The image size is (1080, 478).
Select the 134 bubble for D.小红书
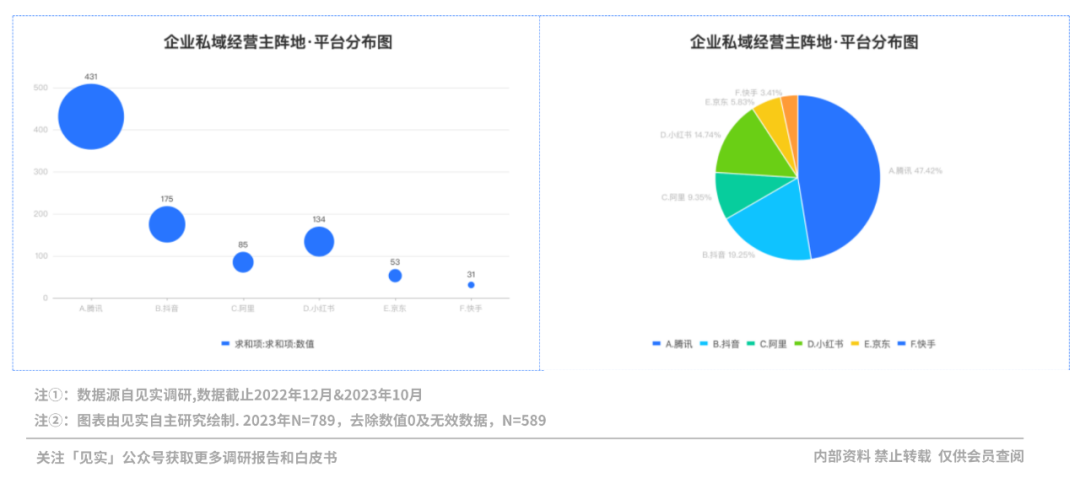(x=319, y=241)
